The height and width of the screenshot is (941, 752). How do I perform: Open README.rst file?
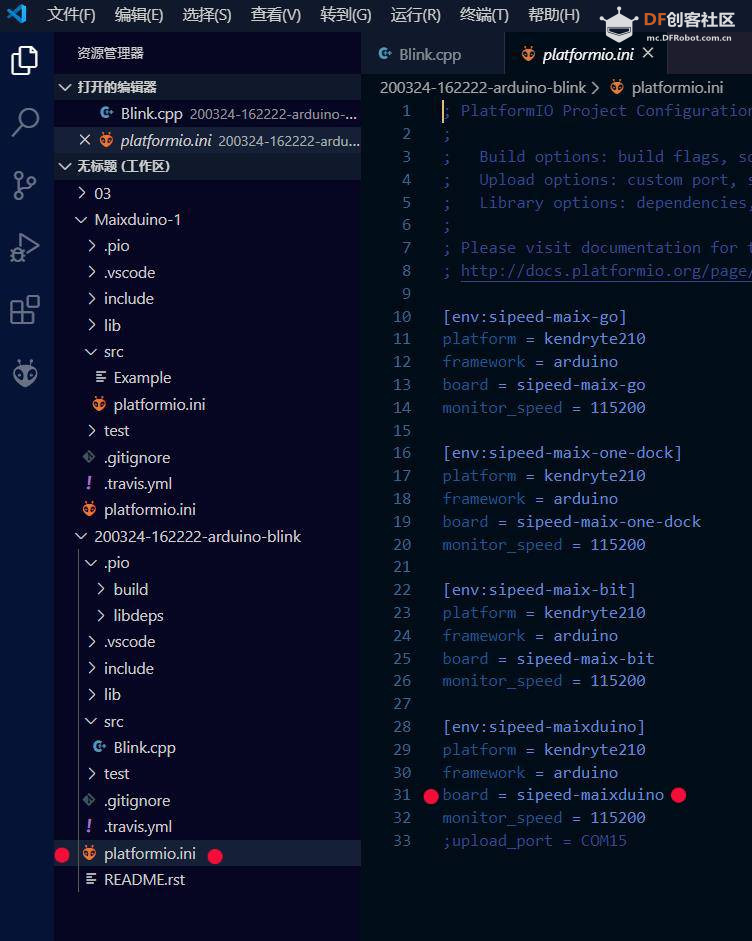pos(208,879)
